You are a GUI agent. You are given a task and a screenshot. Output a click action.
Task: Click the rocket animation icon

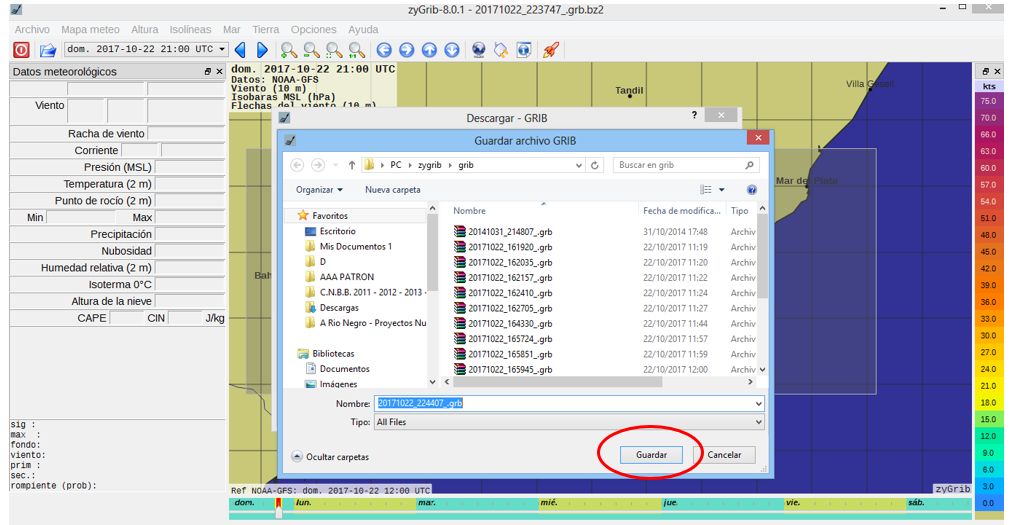tap(551, 50)
